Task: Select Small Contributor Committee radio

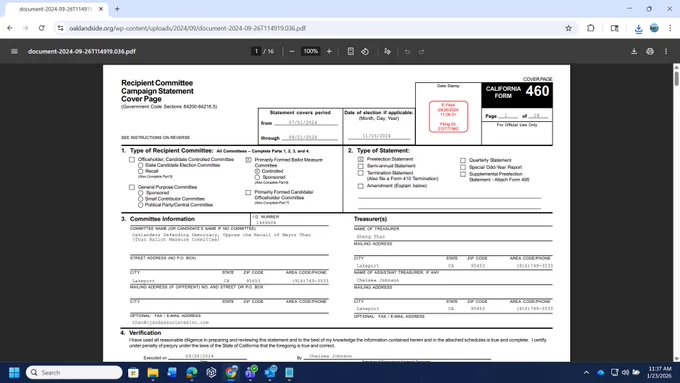Action: coord(141,199)
